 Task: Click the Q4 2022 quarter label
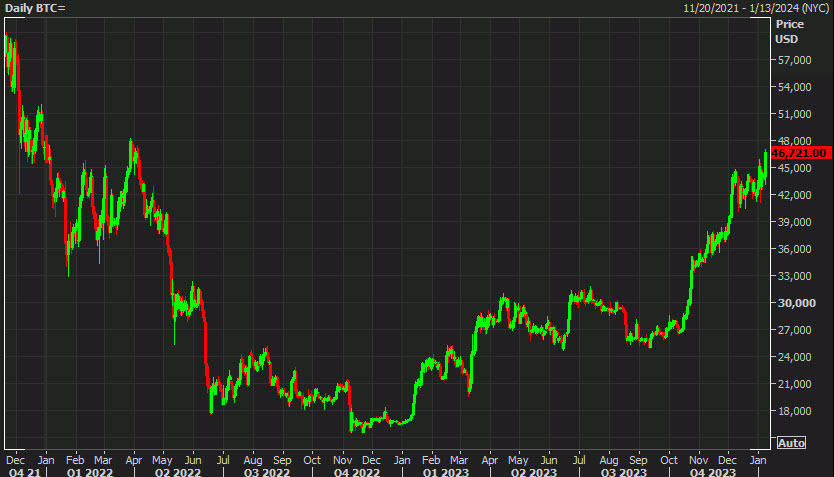click(x=356, y=472)
